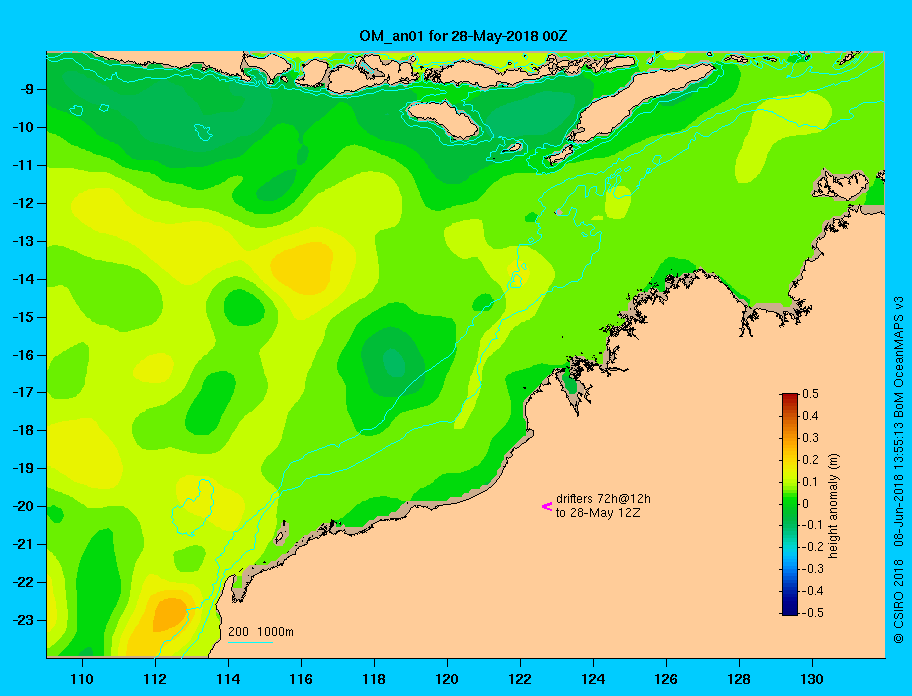The height and width of the screenshot is (696, 912).
Task: Click longitude axis label 128
Action: coord(739,679)
